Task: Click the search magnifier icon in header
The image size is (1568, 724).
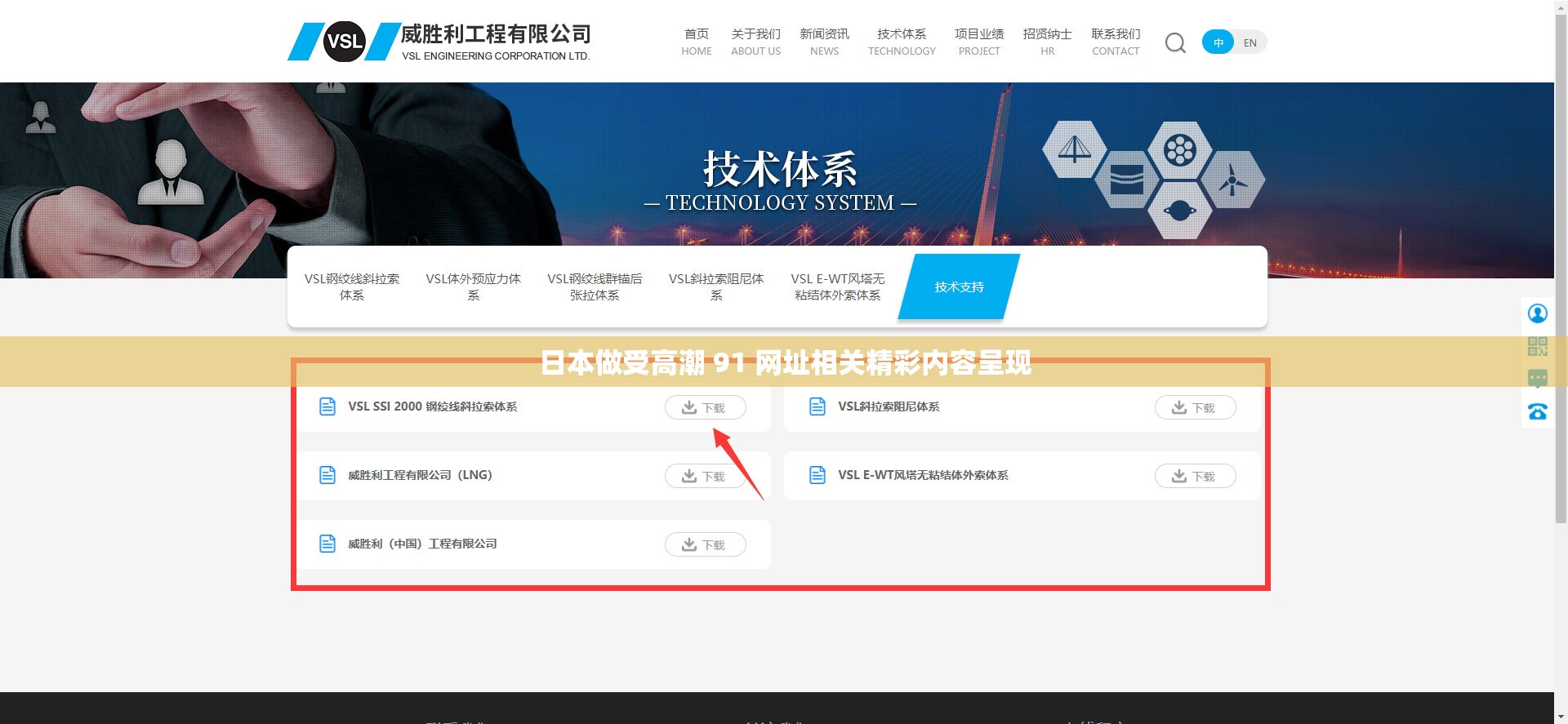Action: coord(1174,42)
